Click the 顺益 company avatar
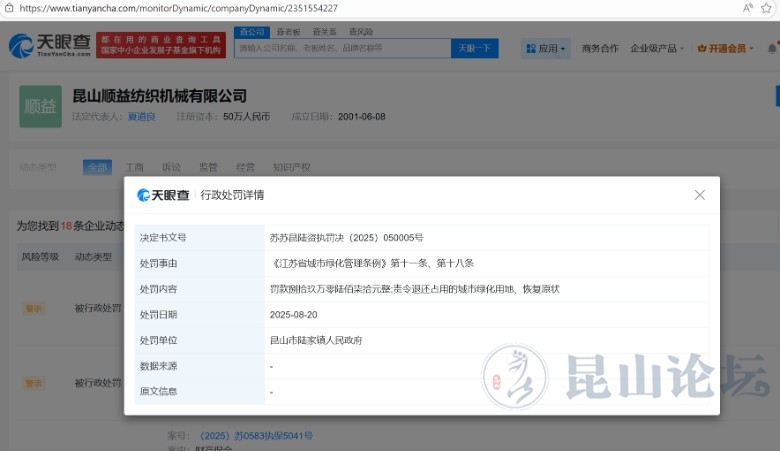 pyautogui.click(x=40, y=106)
